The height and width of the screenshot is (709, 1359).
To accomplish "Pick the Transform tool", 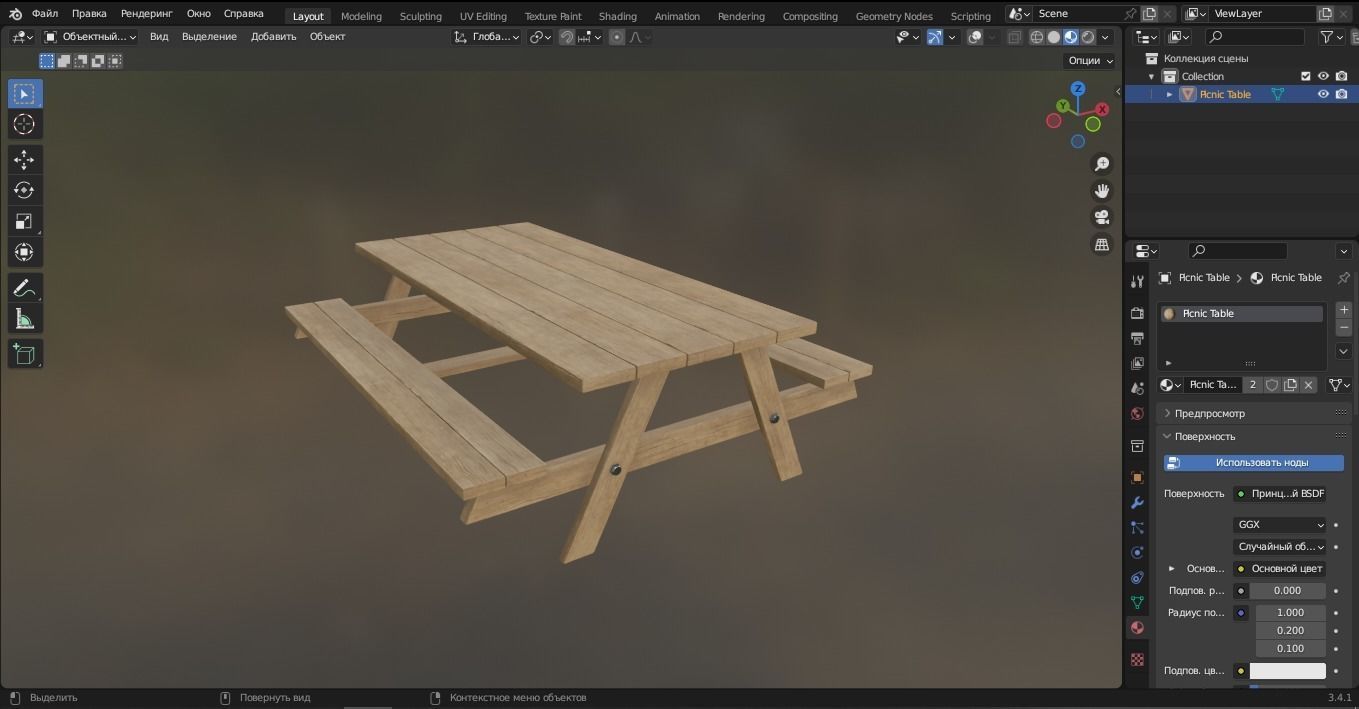I will click(25, 252).
